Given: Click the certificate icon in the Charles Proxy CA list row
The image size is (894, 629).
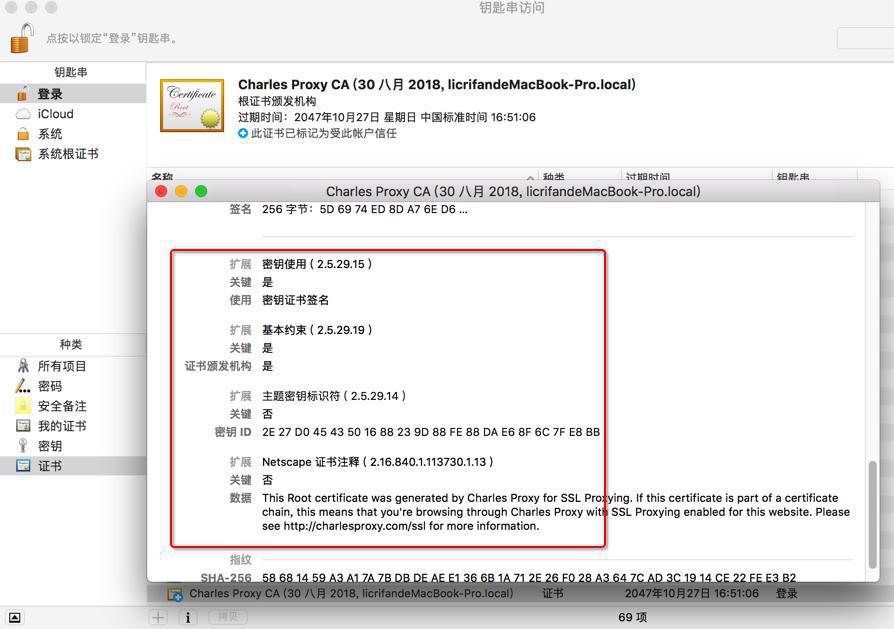Looking at the screenshot, I should coord(174,594).
